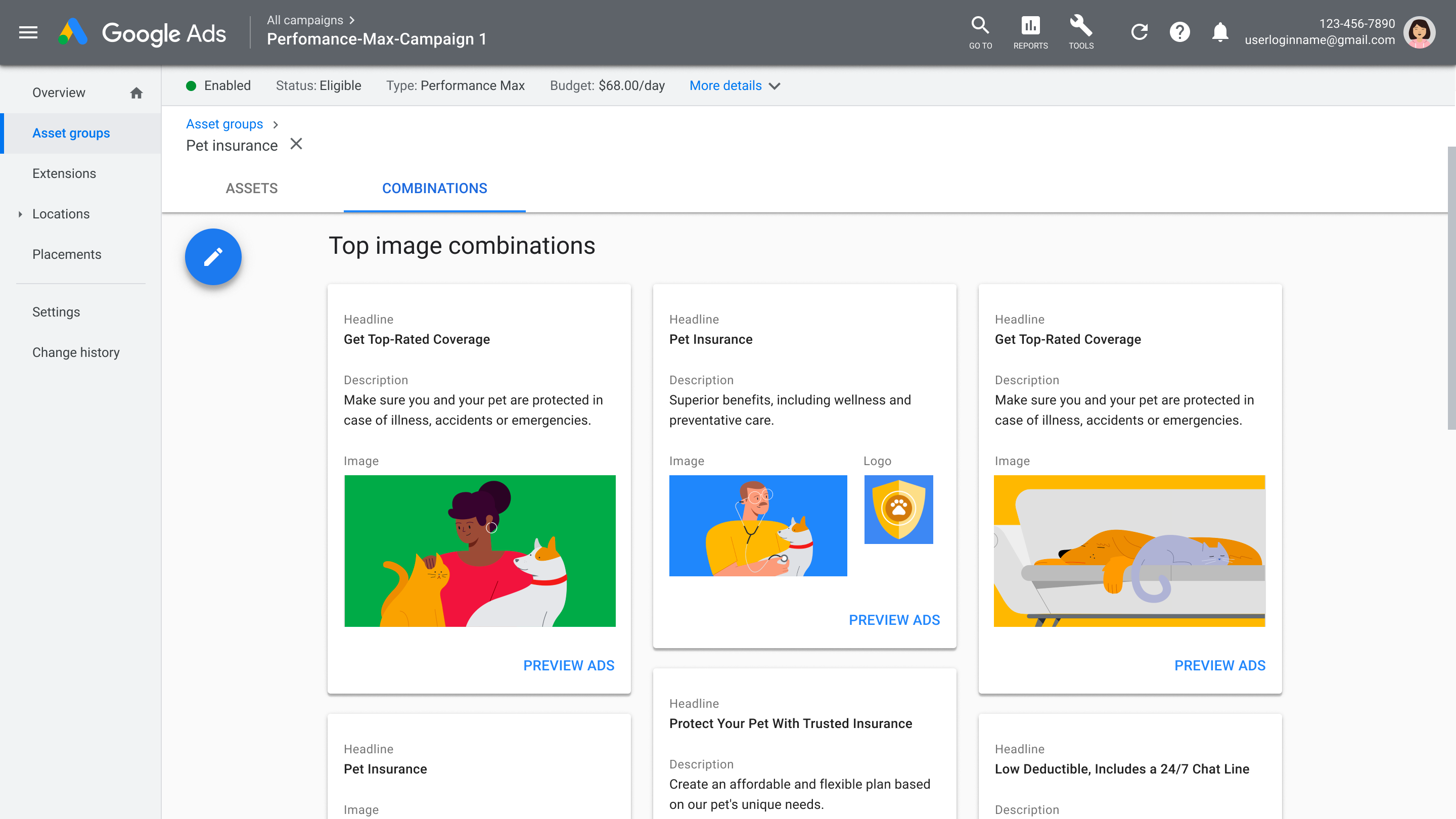Viewport: 1456px width, 819px height.
Task: Preview ads for the vet image card
Action: [x=894, y=620]
